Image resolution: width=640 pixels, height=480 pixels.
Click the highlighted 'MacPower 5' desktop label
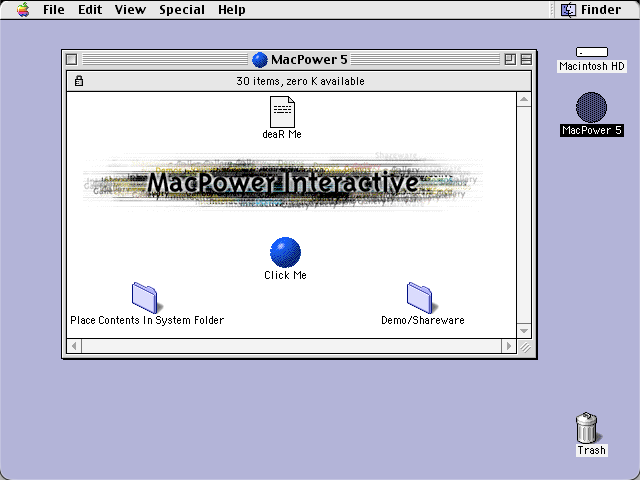pos(592,130)
